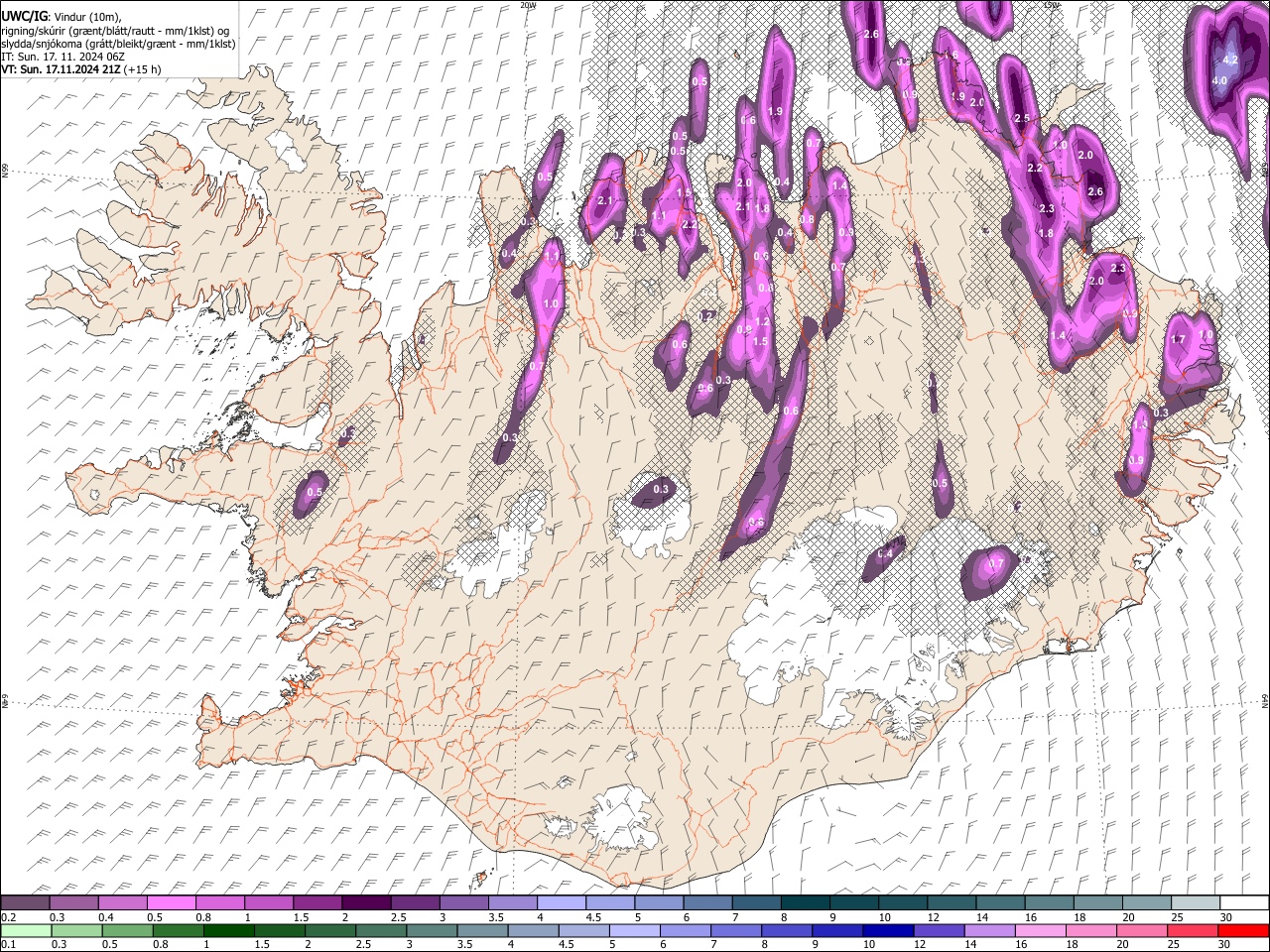
Task: Click the lilac swatch labeled 14 in rain scale
Action: pos(989,930)
